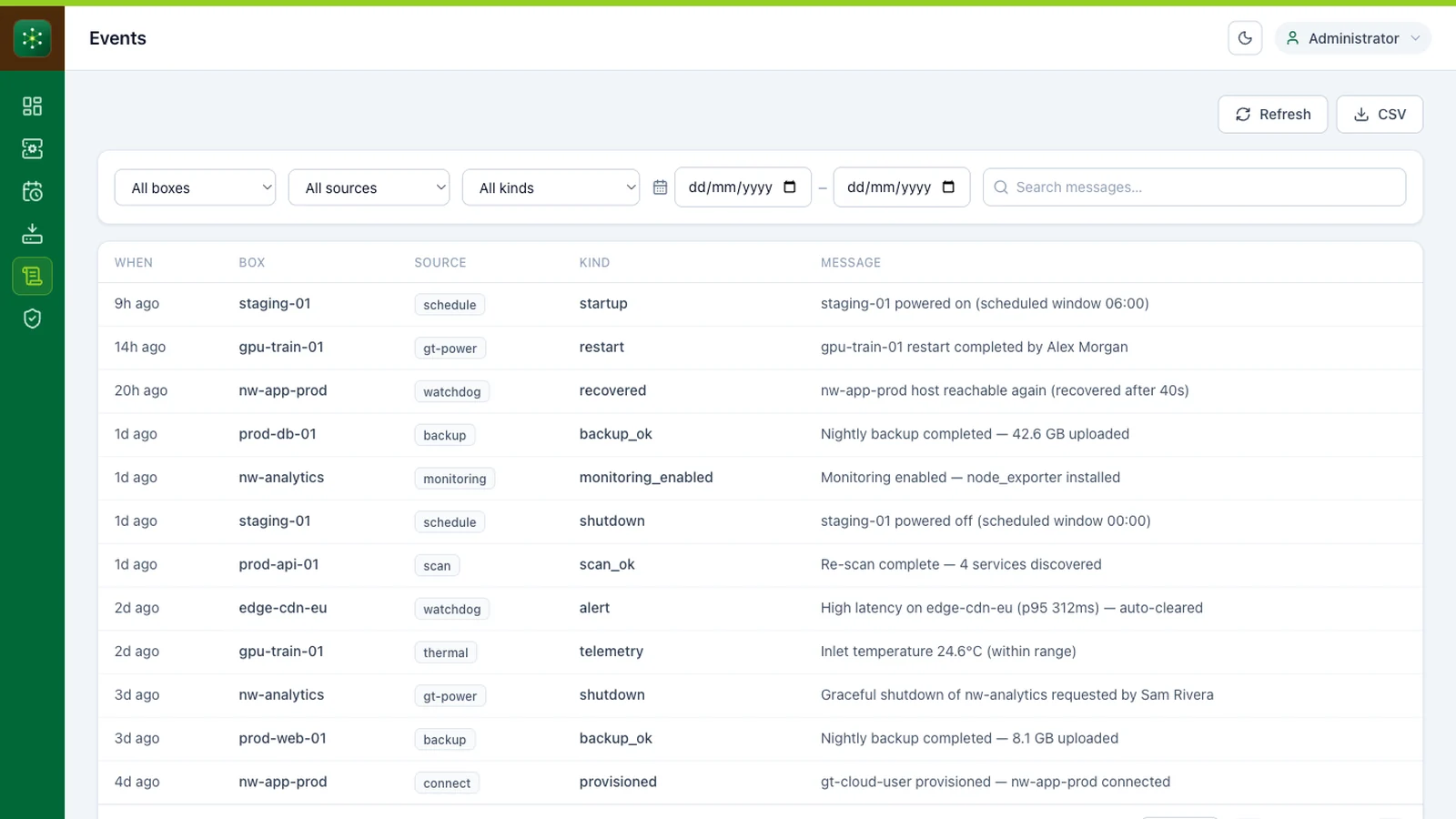Click gt-power tag in nw-analytics shutdown row

[450, 696]
